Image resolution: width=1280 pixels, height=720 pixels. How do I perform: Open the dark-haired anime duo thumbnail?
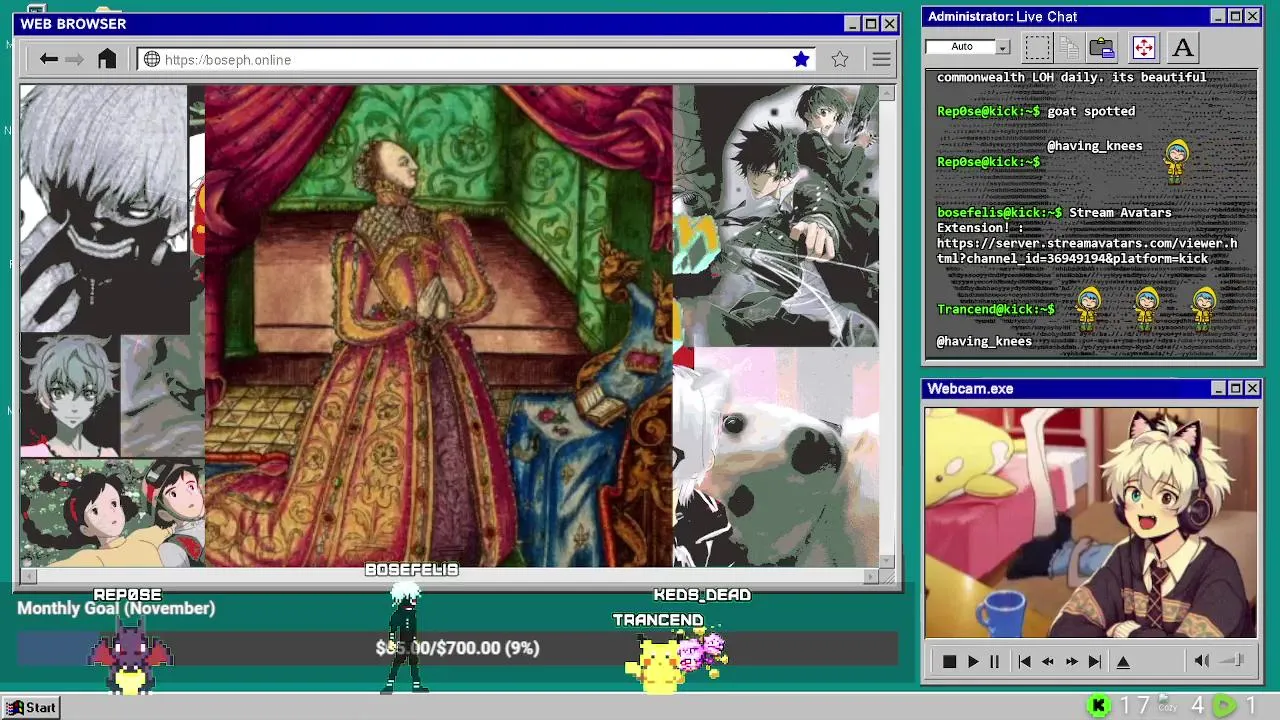[776, 215]
